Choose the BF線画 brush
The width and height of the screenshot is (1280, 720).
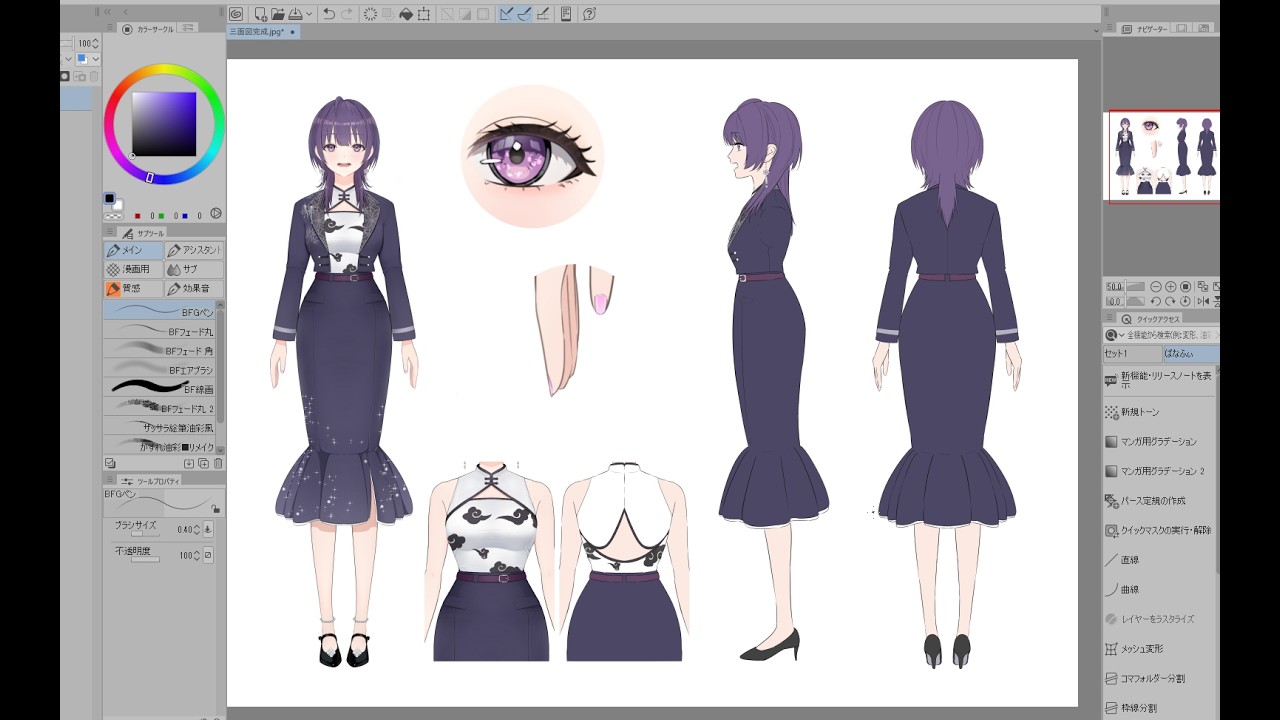click(159, 388)
